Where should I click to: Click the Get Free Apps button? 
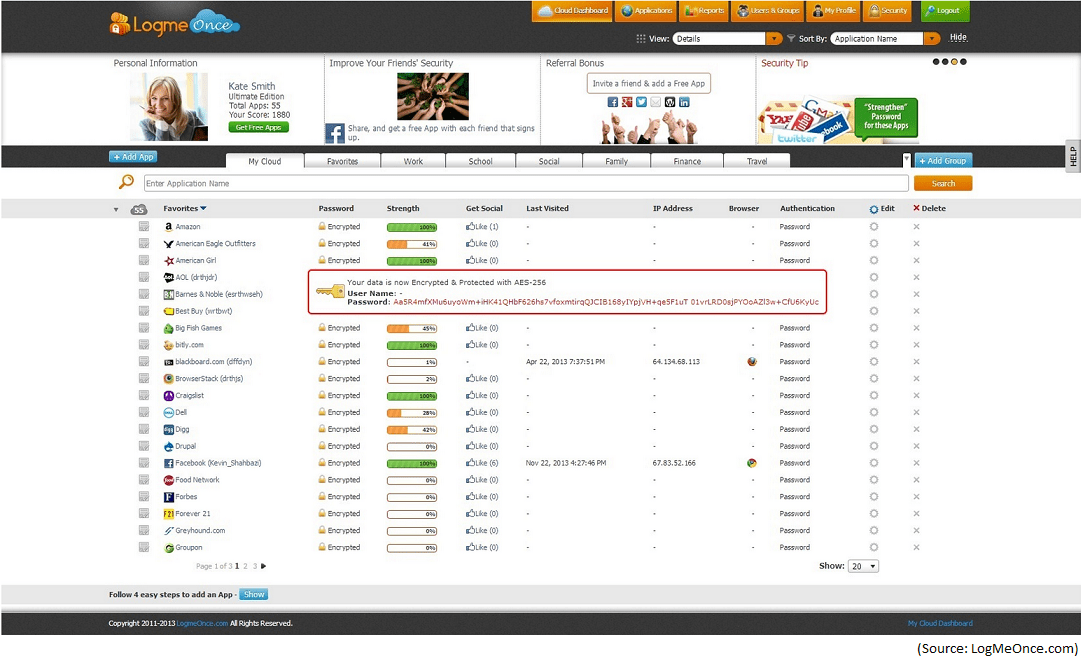(258, 128)
